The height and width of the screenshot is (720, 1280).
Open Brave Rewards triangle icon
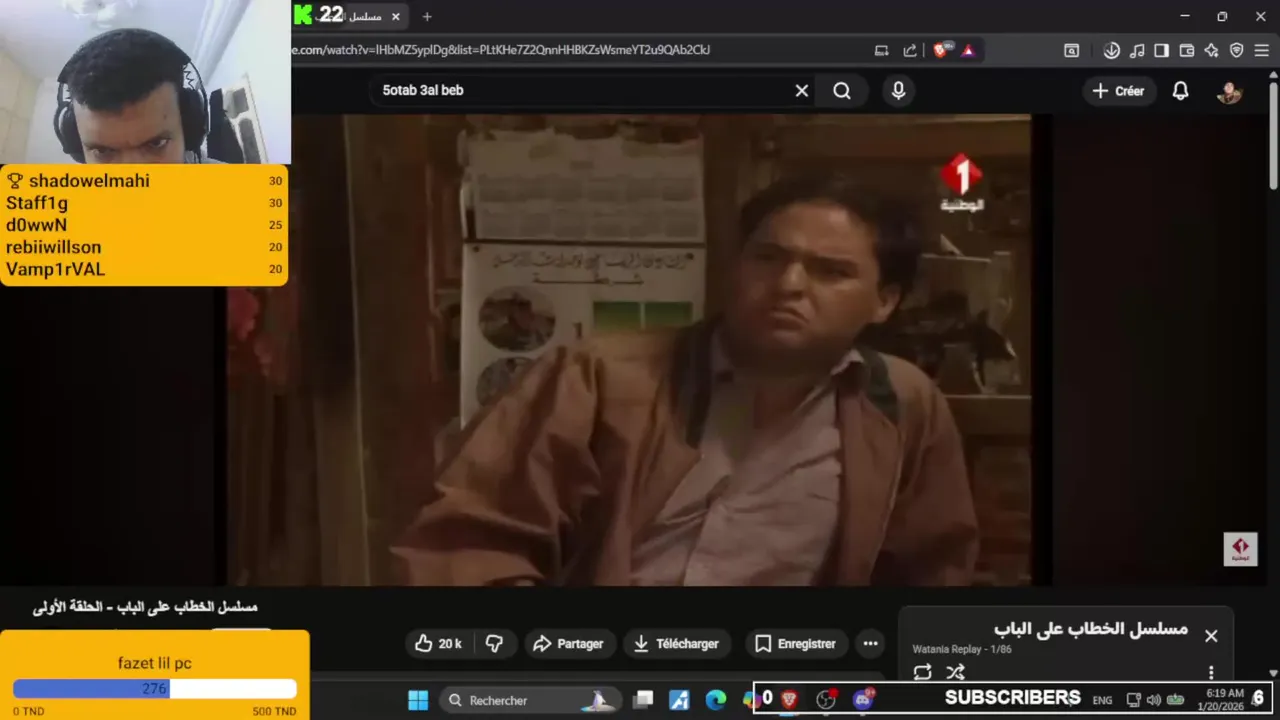point(968,50)
